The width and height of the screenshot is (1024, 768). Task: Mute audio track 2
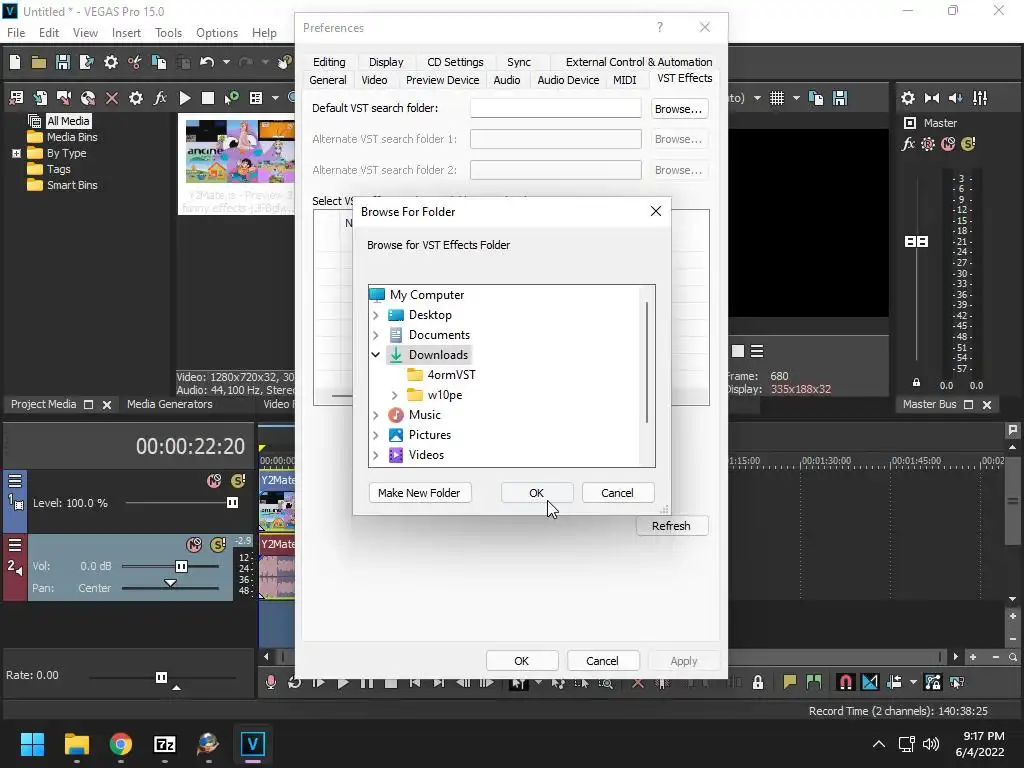[194, 545]
